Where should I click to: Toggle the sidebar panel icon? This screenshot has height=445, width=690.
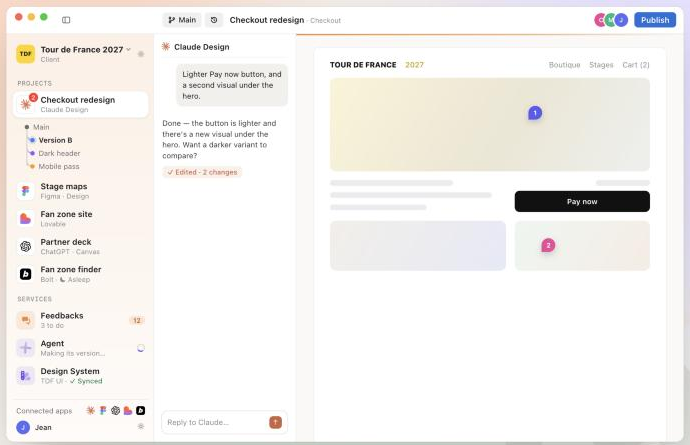pos(66,20)
